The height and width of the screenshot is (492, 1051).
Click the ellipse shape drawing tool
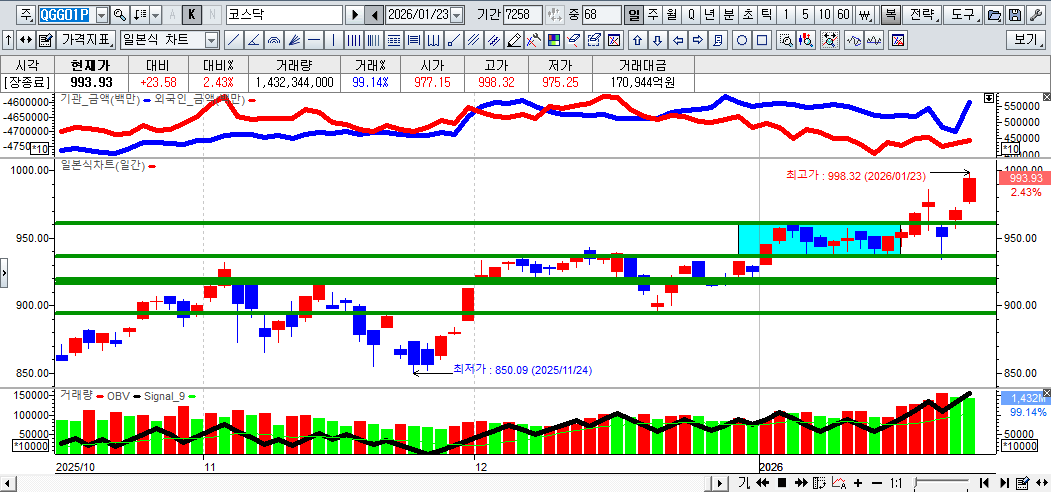click(x=742, y=41)
